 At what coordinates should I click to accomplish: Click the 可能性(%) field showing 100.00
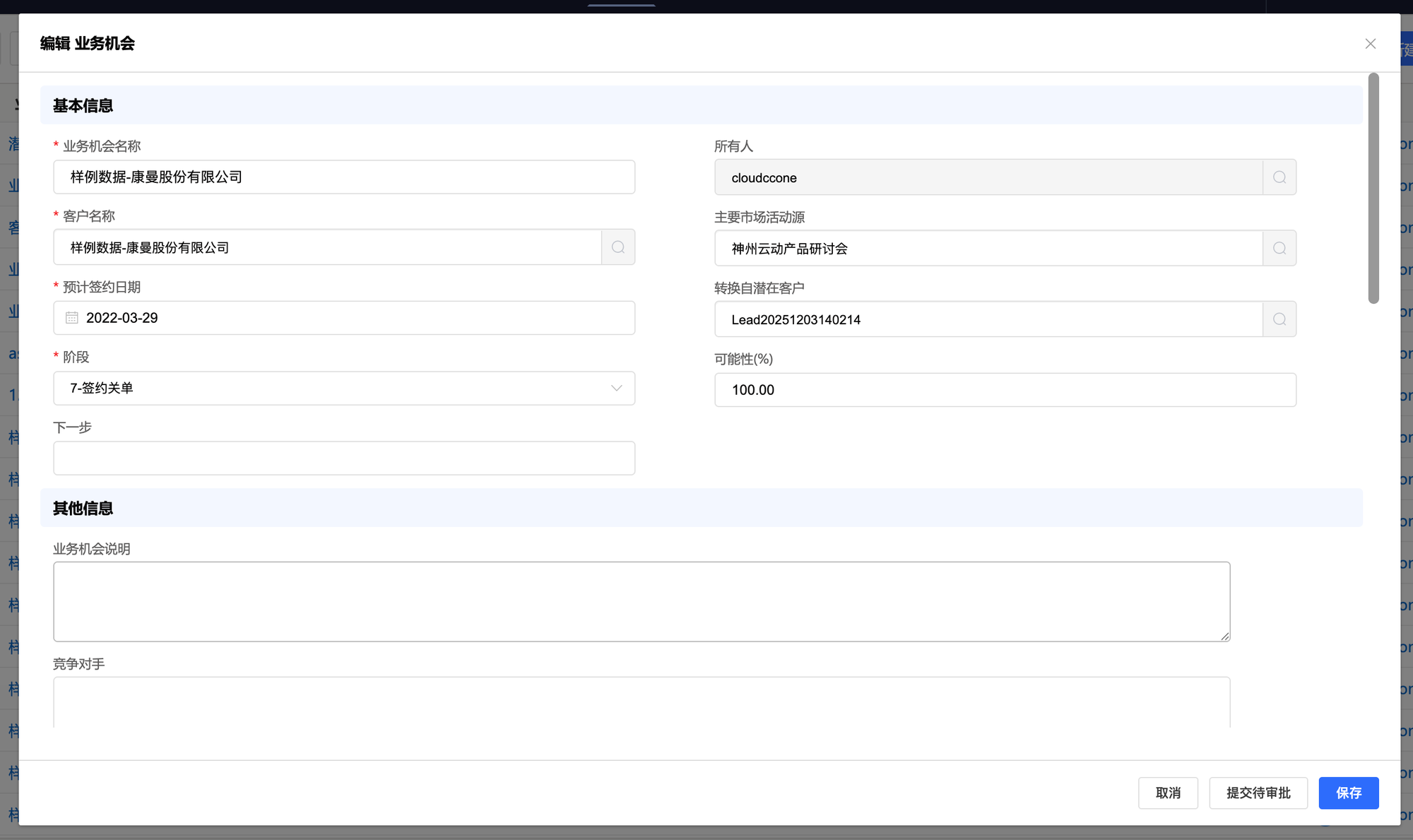[x=1005, y=390]
